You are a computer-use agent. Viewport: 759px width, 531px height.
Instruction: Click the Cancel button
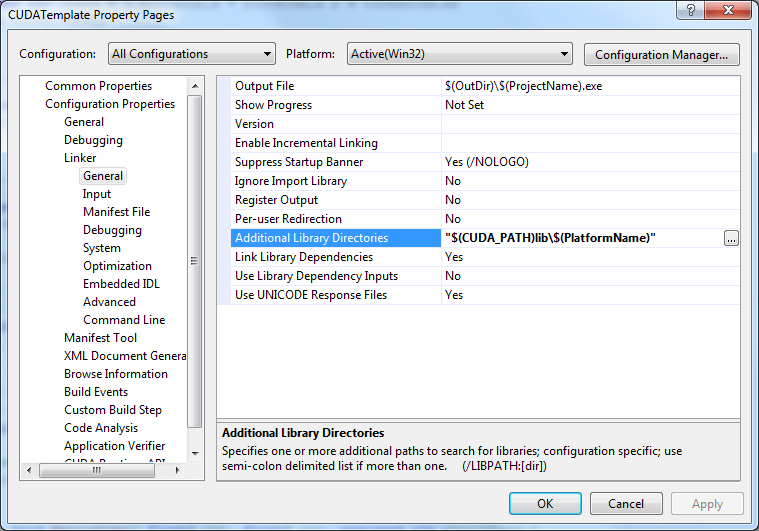[626, 504]
